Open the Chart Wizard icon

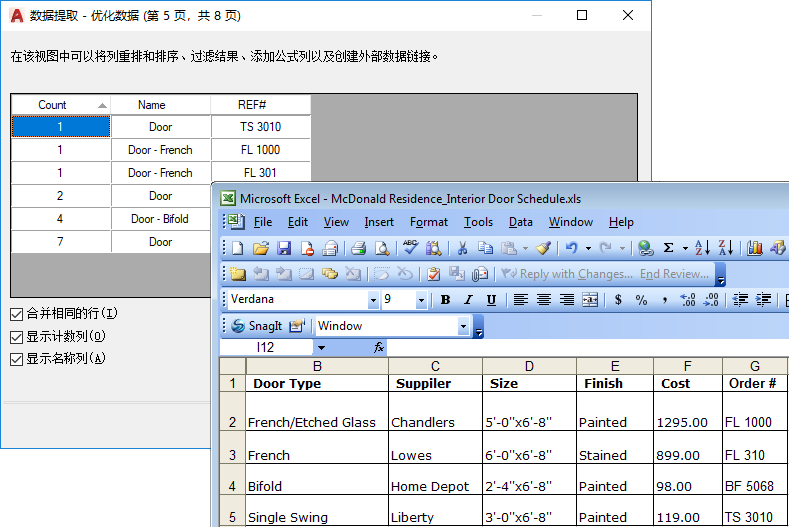754,248
